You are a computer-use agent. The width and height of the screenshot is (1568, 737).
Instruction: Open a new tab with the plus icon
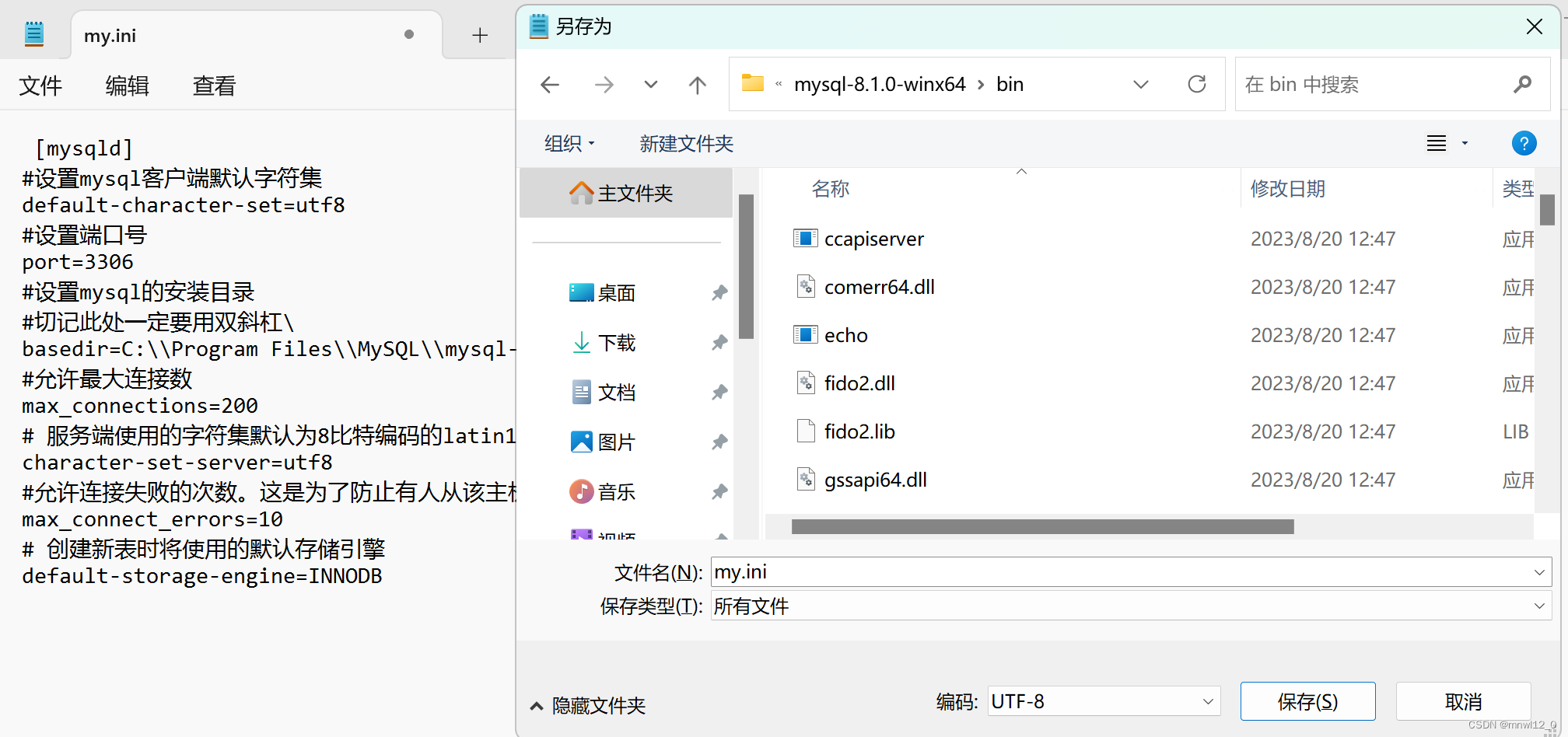coord(480,35)
